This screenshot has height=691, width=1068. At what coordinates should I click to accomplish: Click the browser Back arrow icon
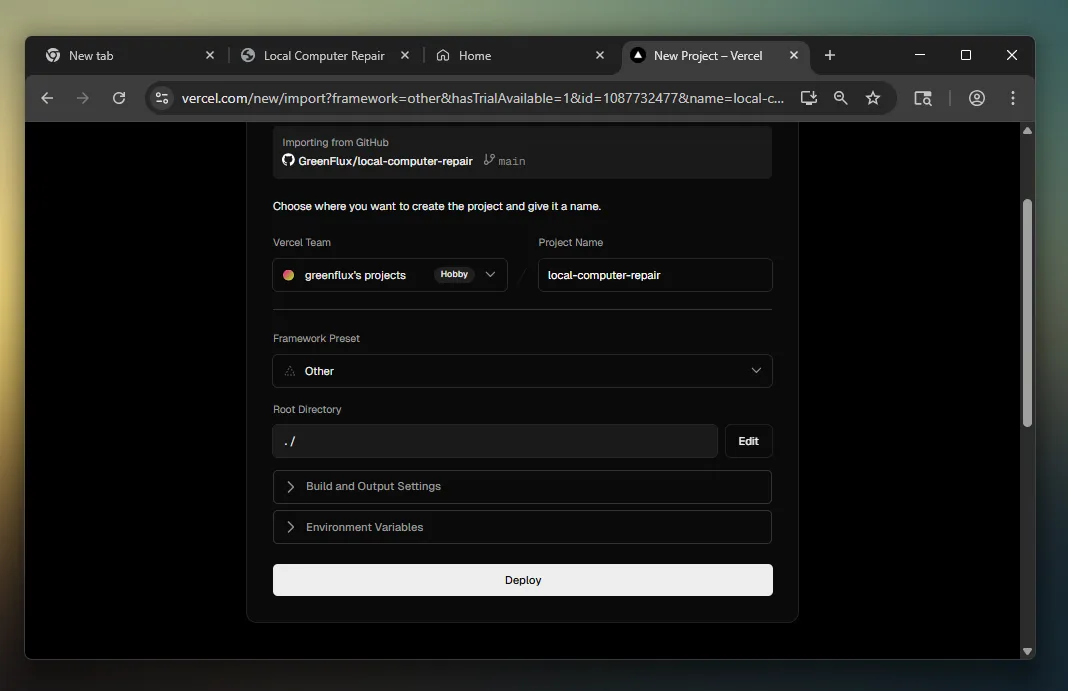47,98
